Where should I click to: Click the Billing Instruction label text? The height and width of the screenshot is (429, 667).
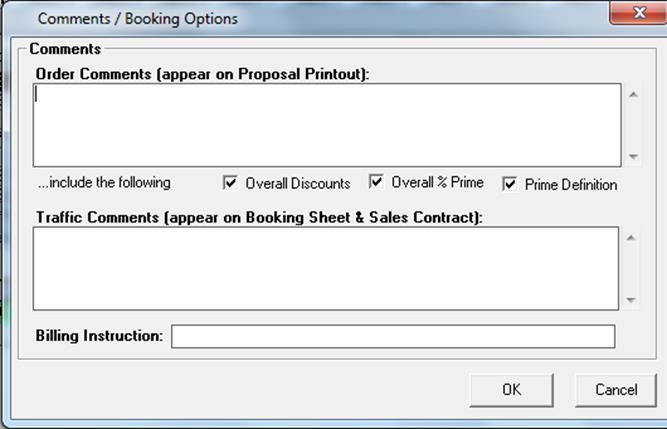99,336
